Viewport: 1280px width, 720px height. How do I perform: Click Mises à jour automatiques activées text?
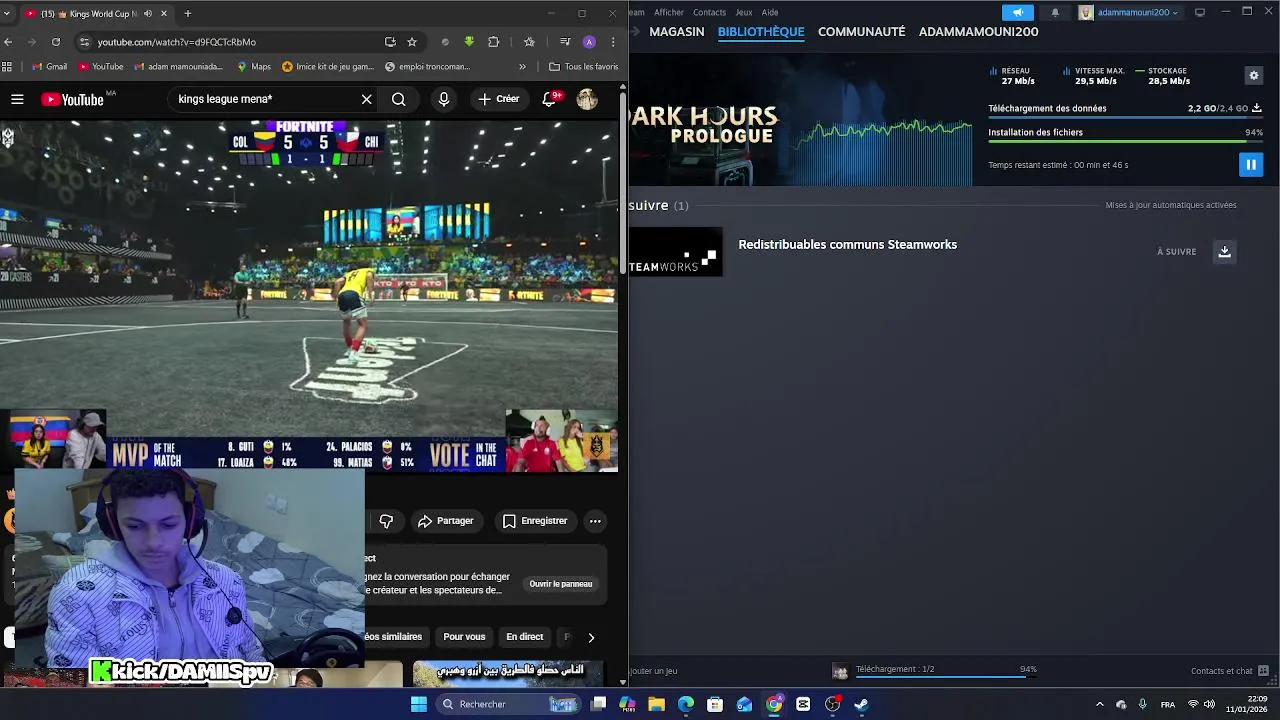point(1171,205)
